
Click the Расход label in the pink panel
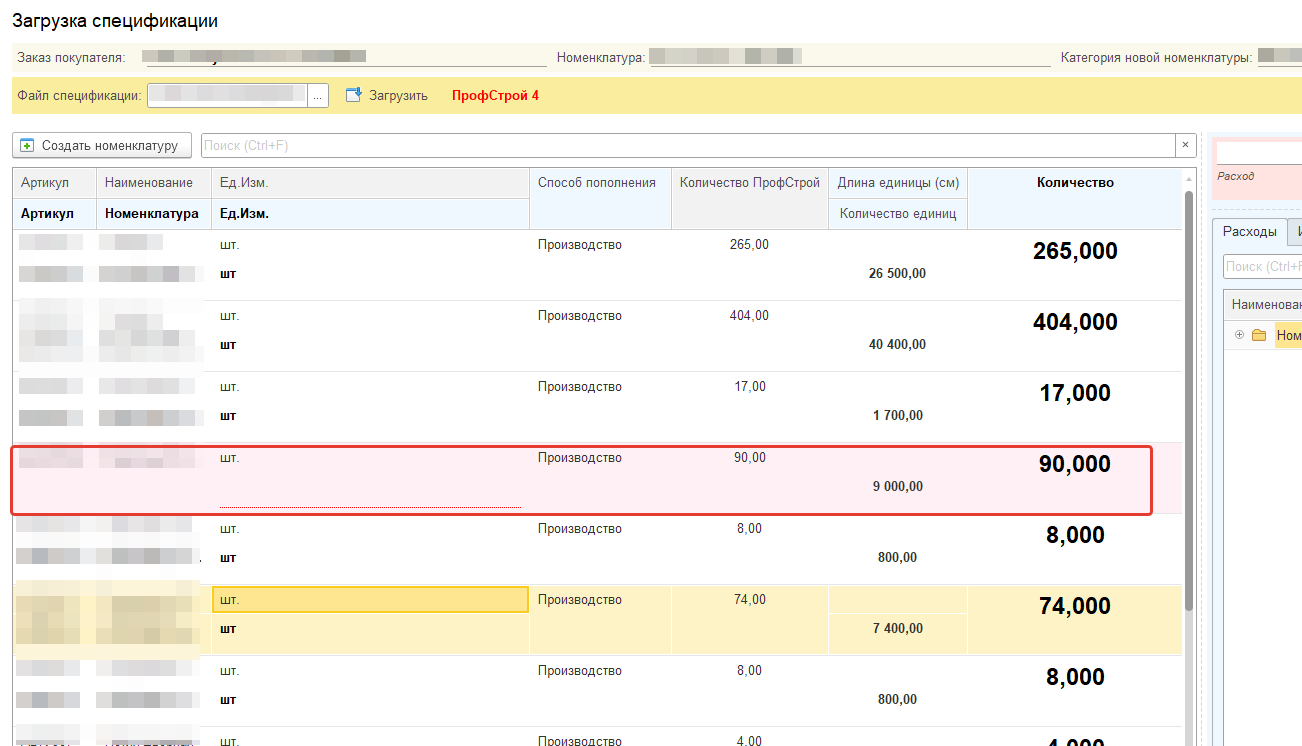click(x=1236, y=177)
